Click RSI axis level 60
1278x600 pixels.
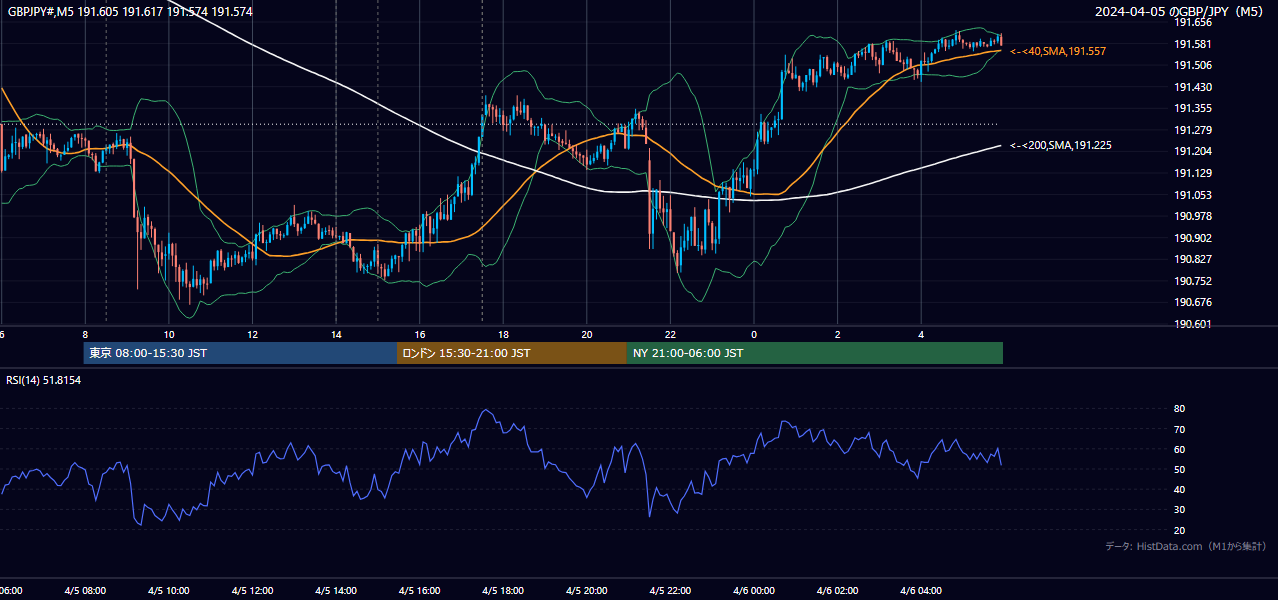1179,449
